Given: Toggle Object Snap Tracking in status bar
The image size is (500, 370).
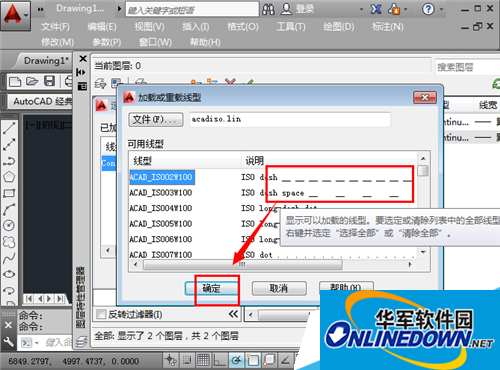Looking at the screenshot, I should (x=285, y=360).
